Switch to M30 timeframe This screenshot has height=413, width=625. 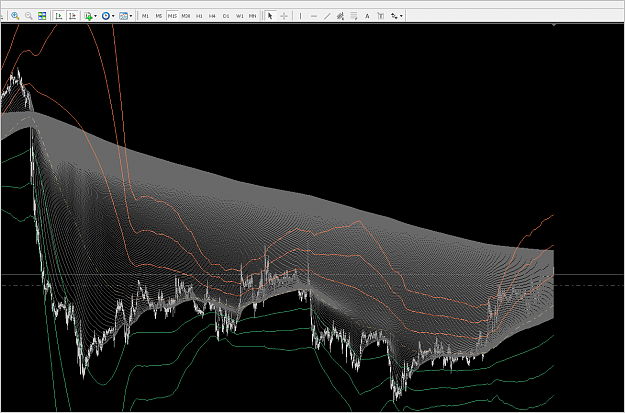pyautogui.click(x=186, y=16)
